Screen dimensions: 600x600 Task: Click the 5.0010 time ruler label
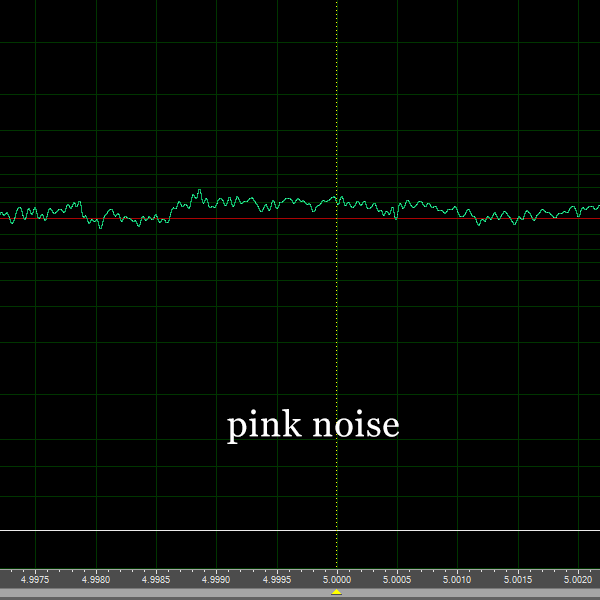tap(457, 579)
